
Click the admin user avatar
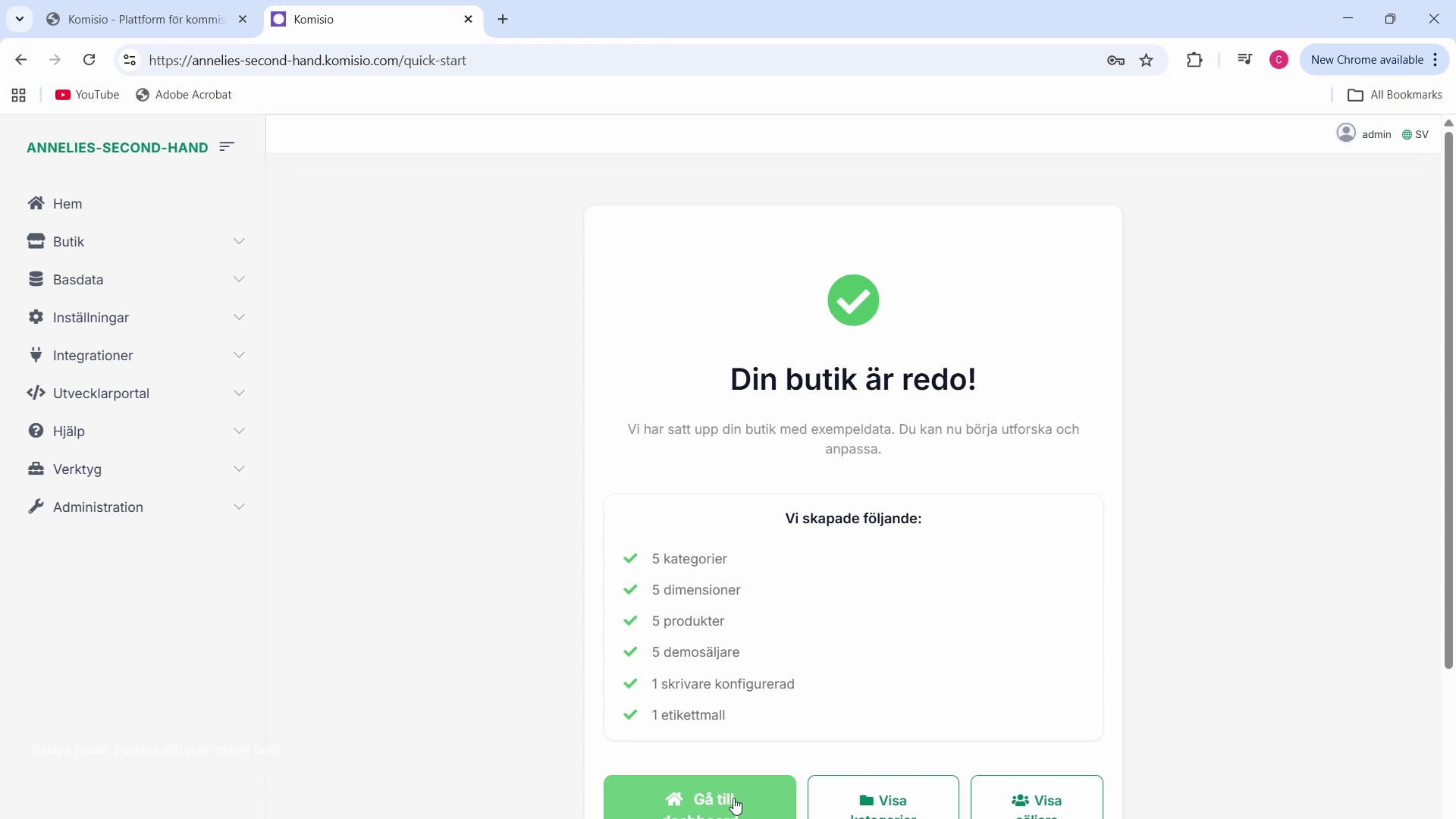point(1347,133)
